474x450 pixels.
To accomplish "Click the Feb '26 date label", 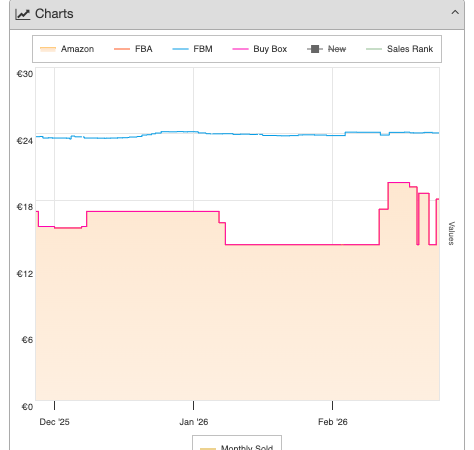I will 333,422.
